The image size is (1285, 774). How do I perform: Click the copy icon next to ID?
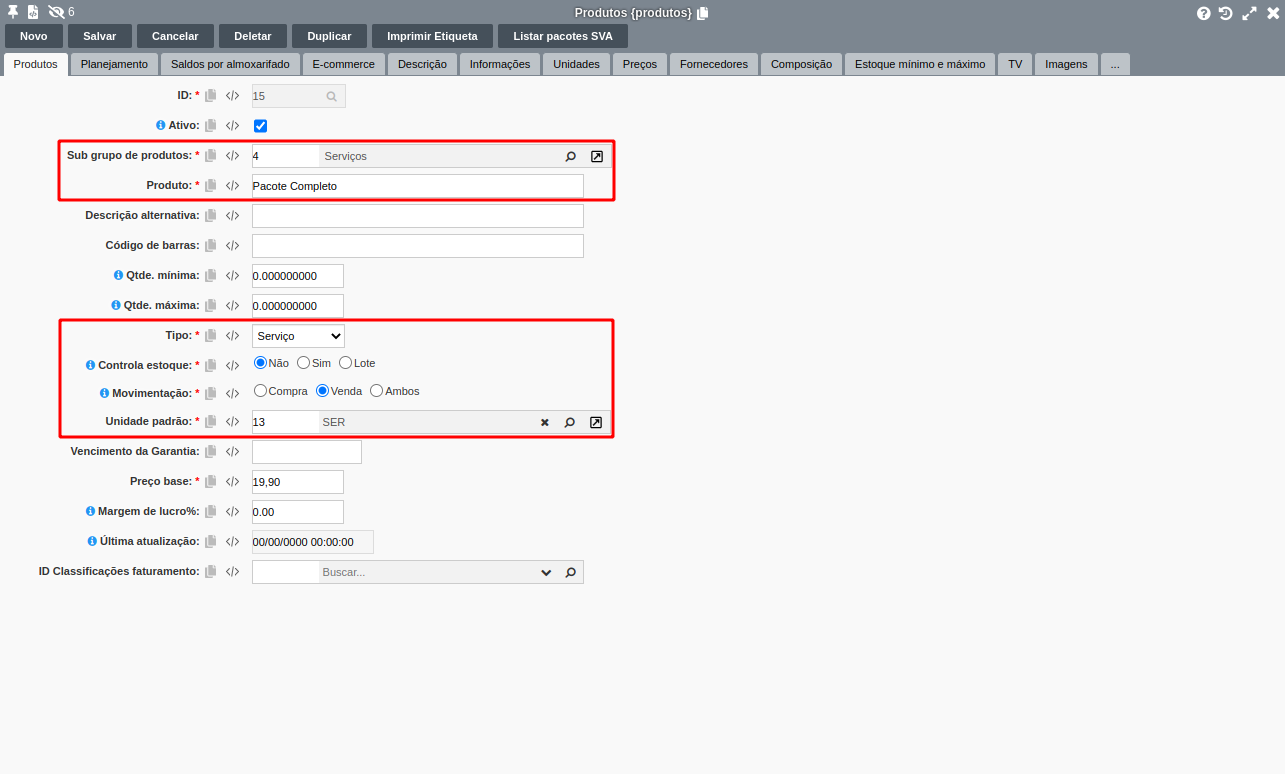click(x=211, y=96)
